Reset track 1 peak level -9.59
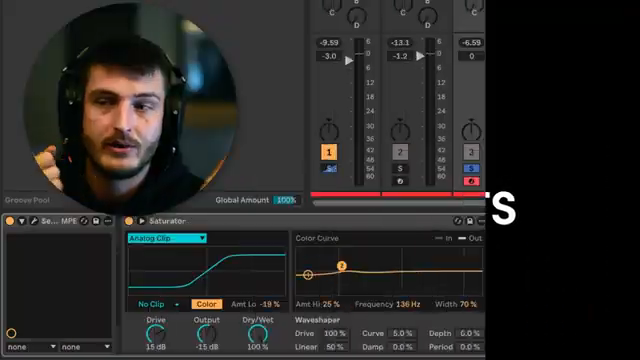 [329, 42]
